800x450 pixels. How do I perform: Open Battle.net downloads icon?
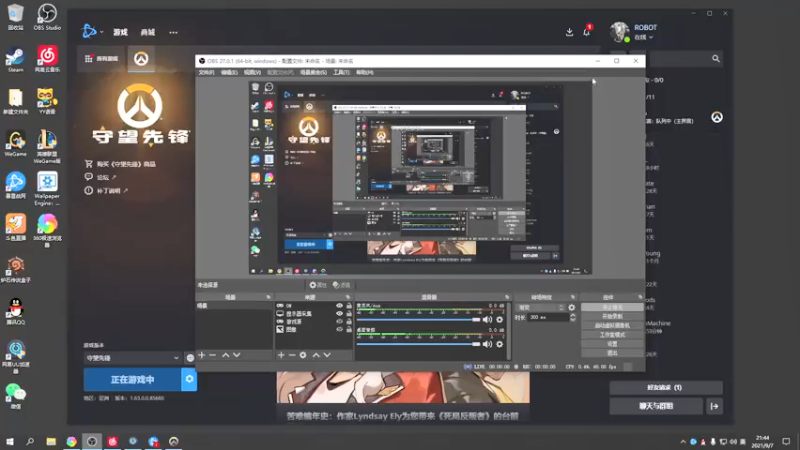pyautogui.click(x=569, y=32)
